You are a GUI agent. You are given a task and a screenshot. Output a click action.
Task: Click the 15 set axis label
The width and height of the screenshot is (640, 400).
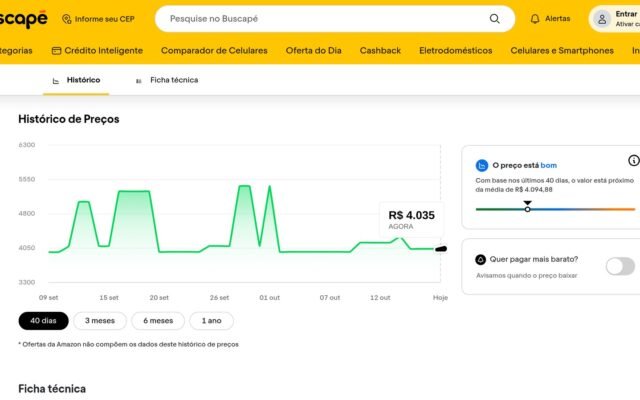(109, 298)
